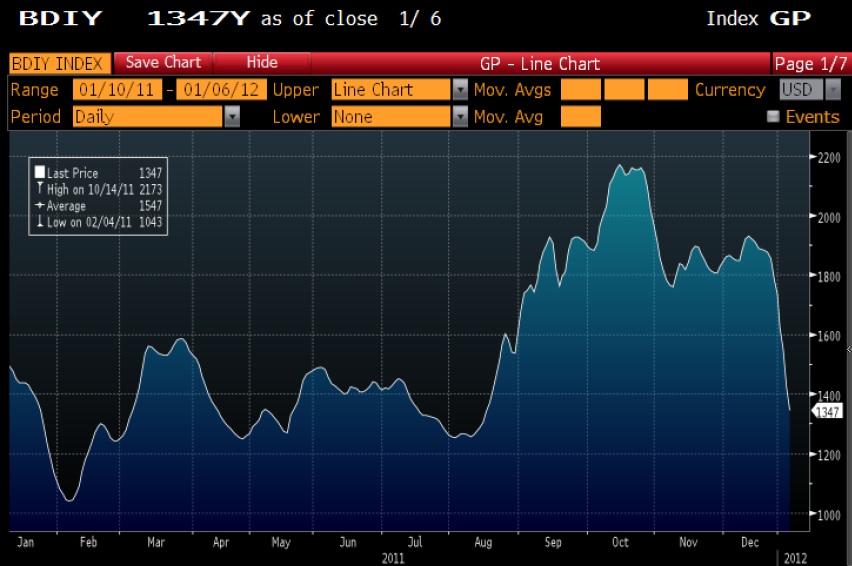Click the BDIY INDEX button
This screenshot has width=852, height=566.
[x=60, y=64]
